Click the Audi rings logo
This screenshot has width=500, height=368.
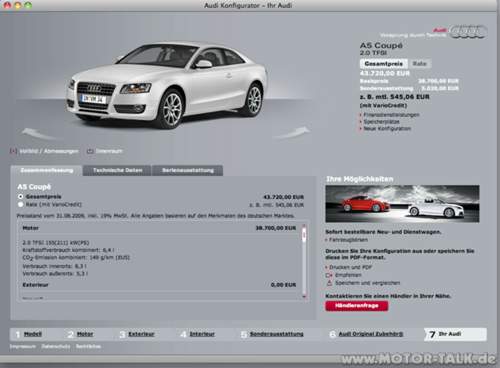point(468,32)
